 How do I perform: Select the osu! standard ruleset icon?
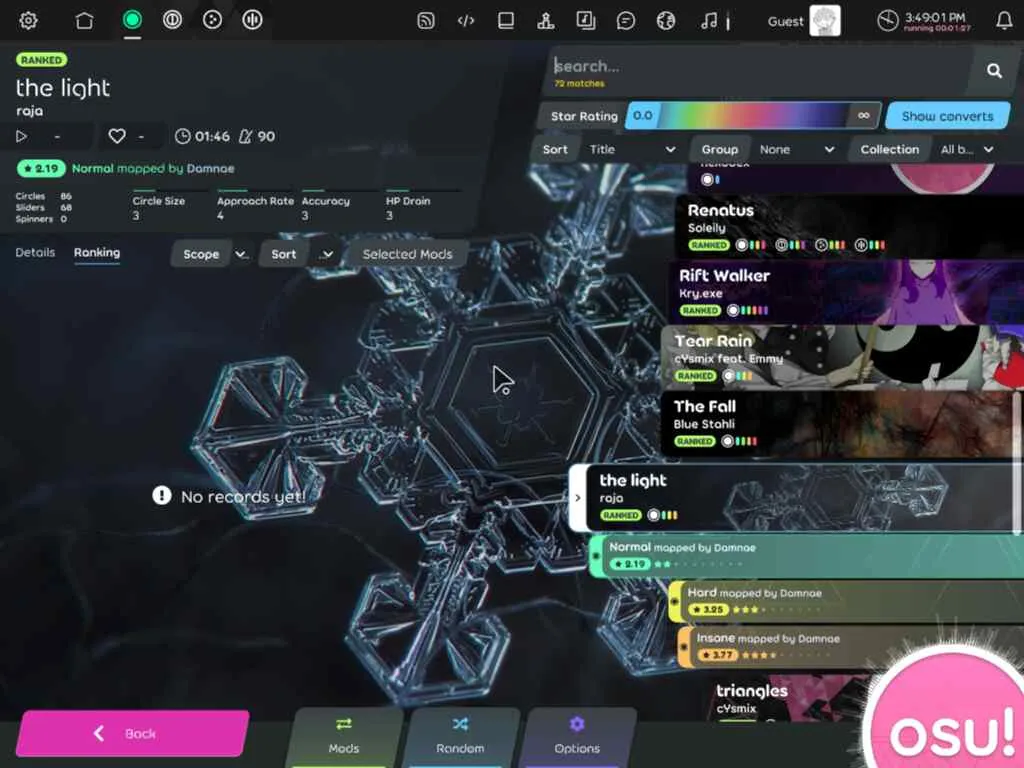tap(132, 20)
